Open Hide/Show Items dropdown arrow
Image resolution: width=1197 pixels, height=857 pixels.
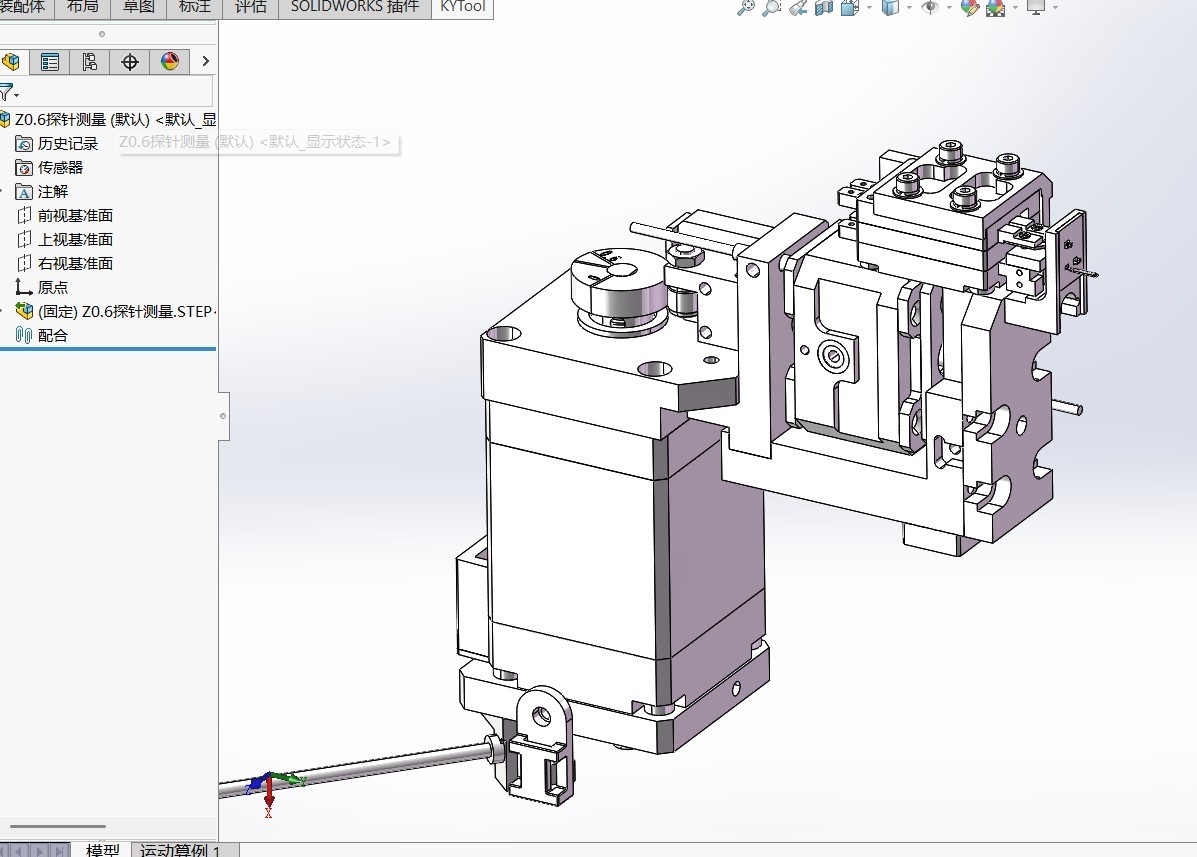pyautogui.click(x=949, y=8)
